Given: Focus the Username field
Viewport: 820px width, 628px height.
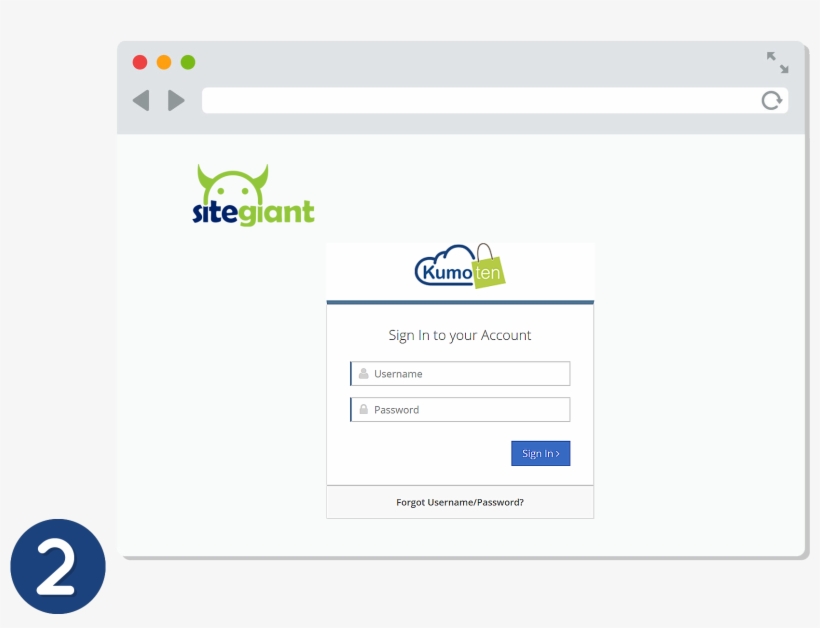Looking at the screenshot, I should pyautogui.click(x=460, y=373).
